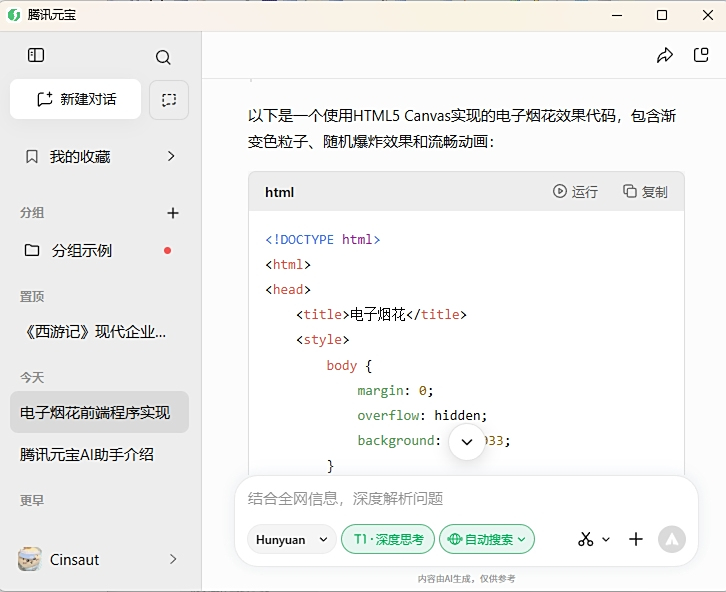This screenshot has width=726, height=592.
Task: Click the share arrow icon
Action: click(665, 56)
